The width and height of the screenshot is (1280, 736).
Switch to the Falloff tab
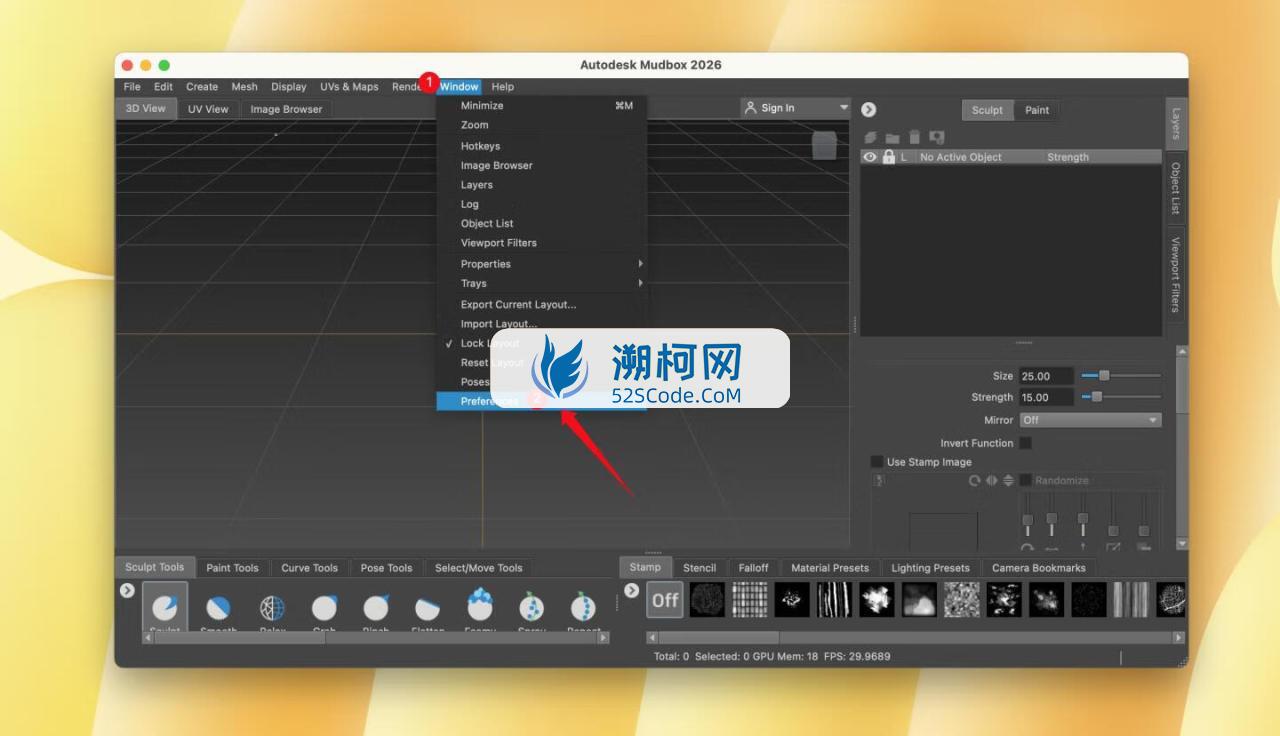[753, 568]
